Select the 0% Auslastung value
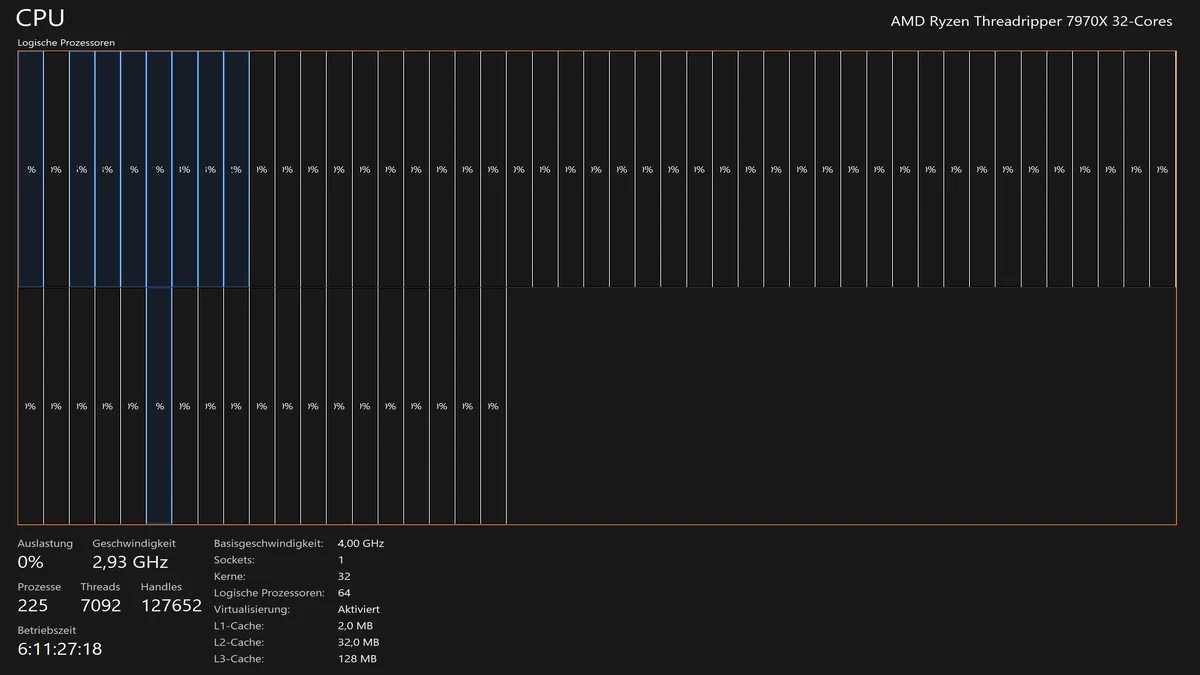The image size is (1200, 675). pyautogui.click(x=31, y=562)
